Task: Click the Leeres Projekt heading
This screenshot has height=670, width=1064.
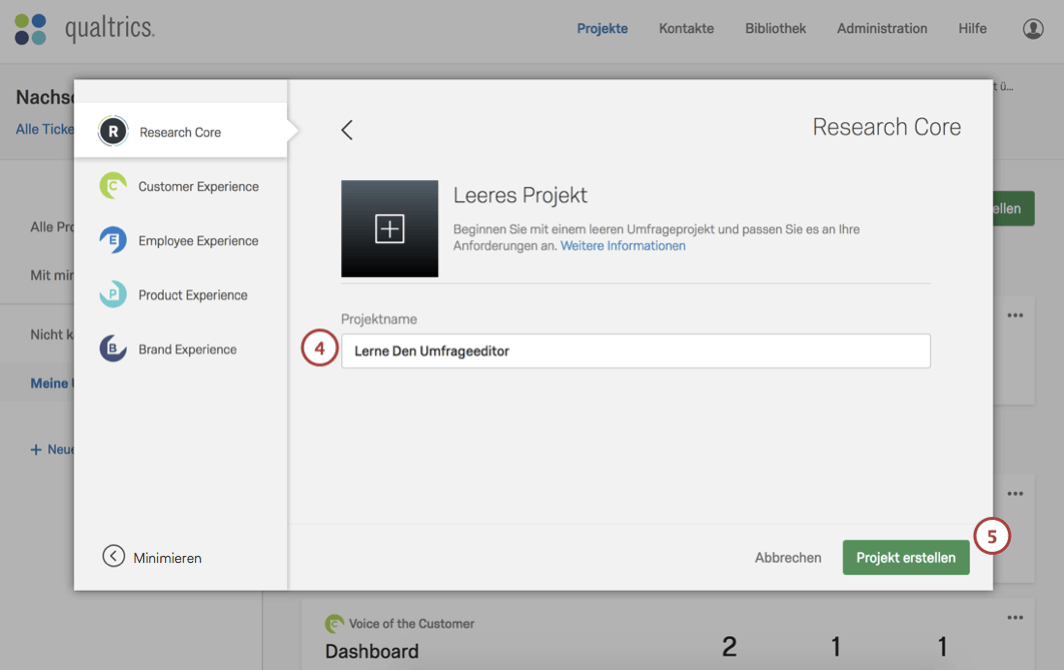Action: [x=520, y=195]
